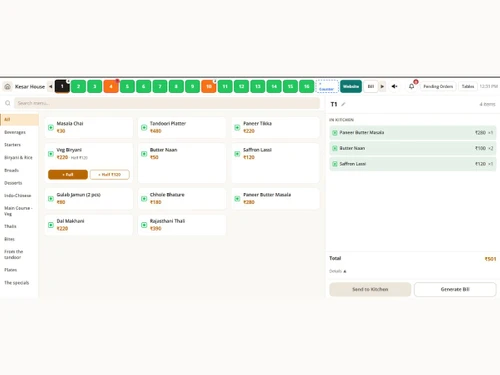Image resolution: width=500 pixels, height=375 pixels.
Task: Add Masala Chai using its green icon
Action: pos(51,127)
